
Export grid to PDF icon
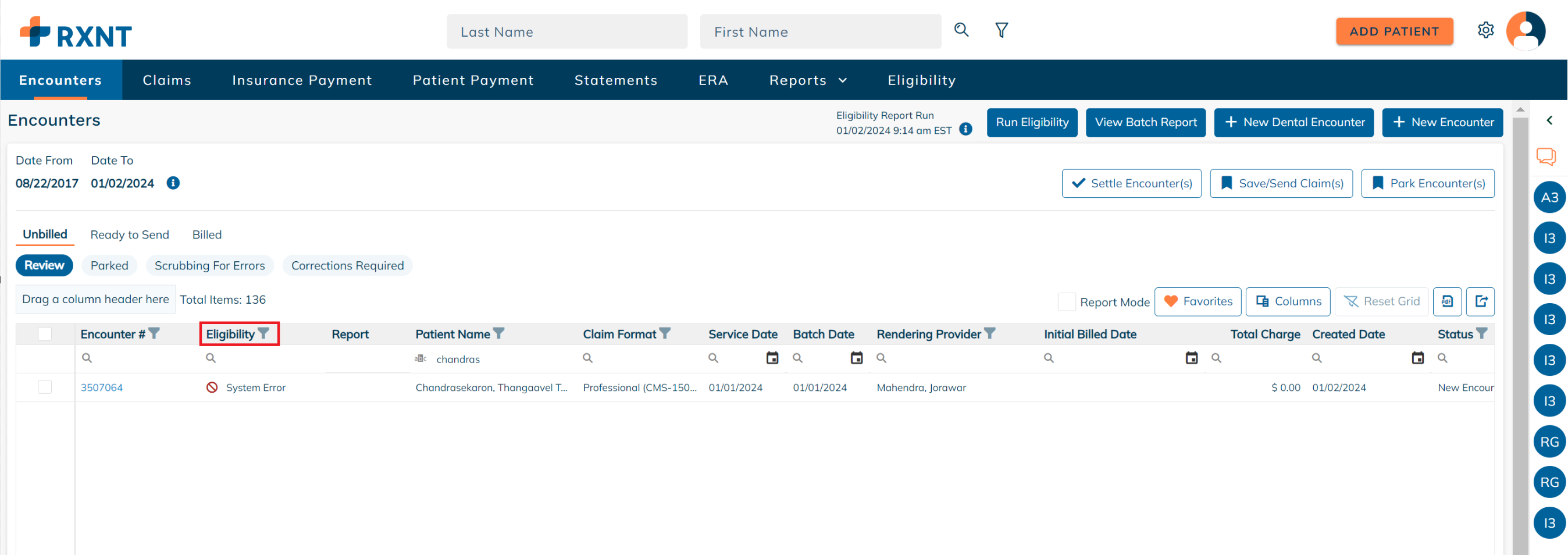pyautogui.click(x=1447, y=302)
